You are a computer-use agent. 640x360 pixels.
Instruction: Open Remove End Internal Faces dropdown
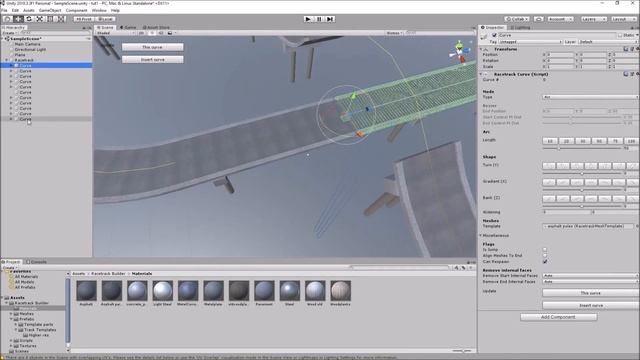591,282
